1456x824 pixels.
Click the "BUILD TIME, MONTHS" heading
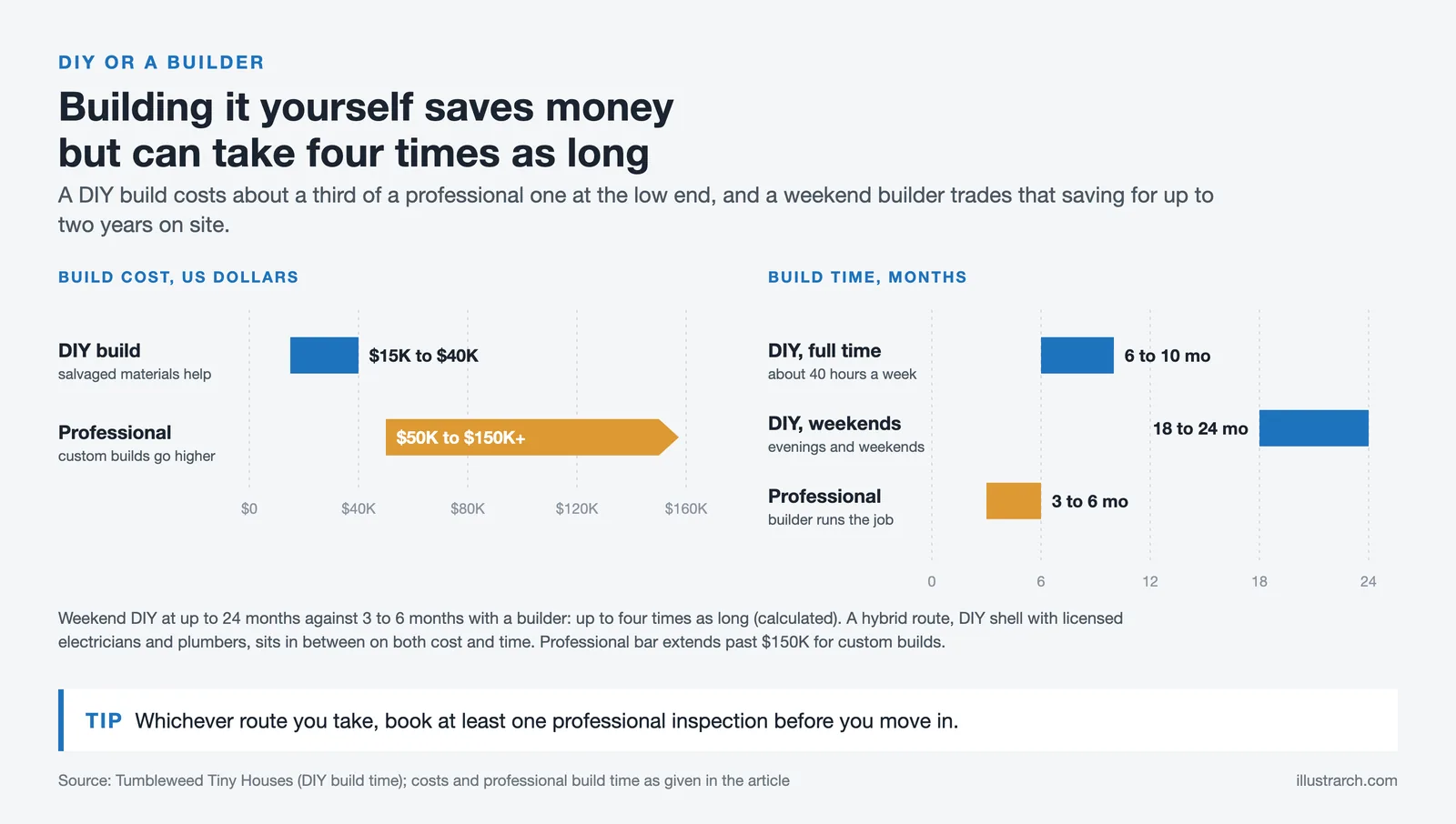(867, 277)
